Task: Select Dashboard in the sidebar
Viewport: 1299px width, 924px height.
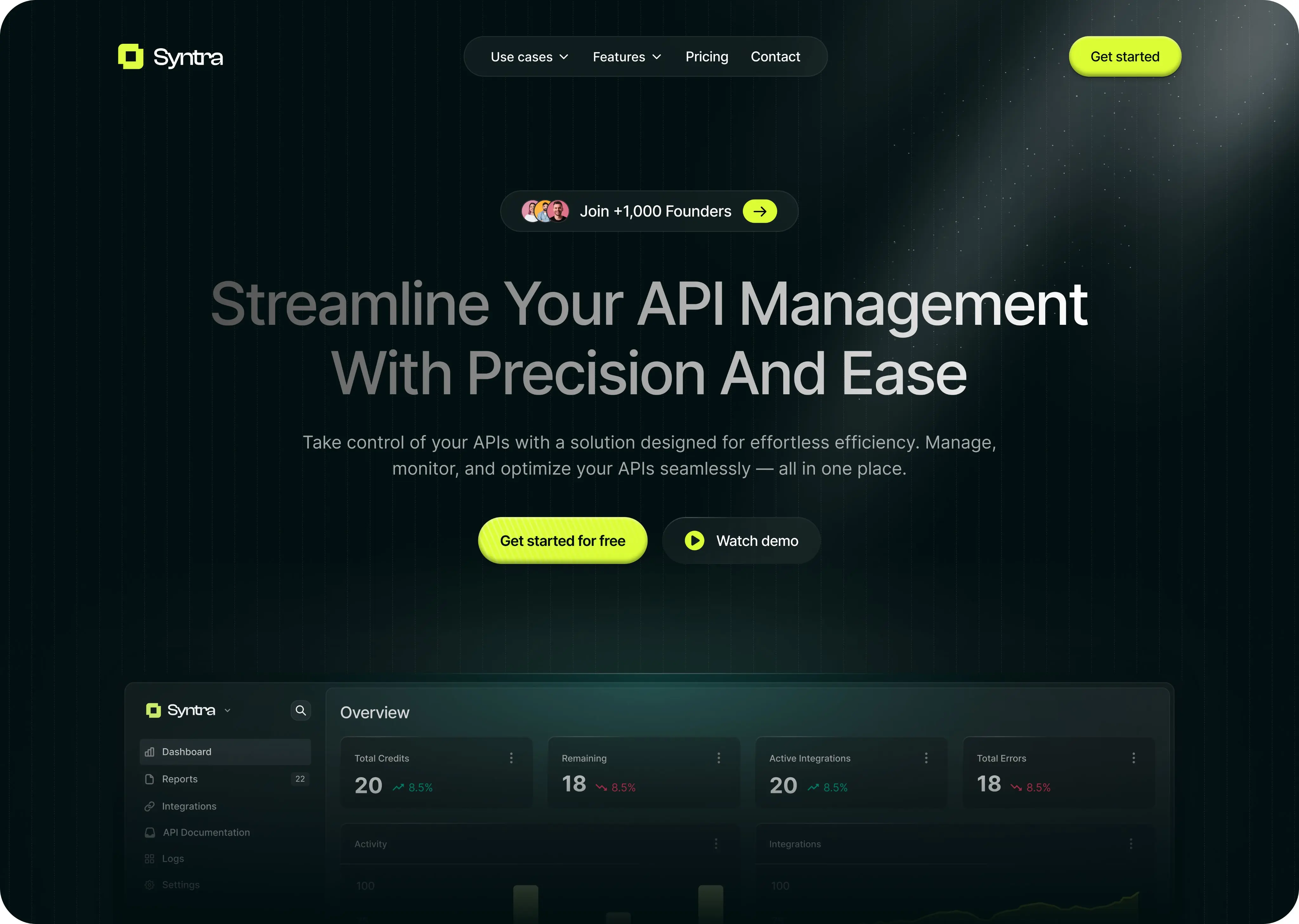Action: point(225,752)
